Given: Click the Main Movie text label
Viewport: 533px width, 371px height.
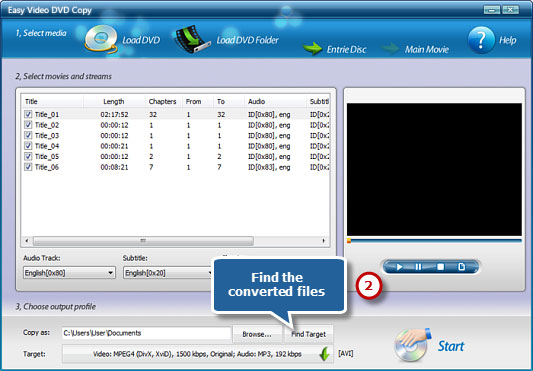Looking at the screenshot, I should pyautogui.click(x=427, y=50).
